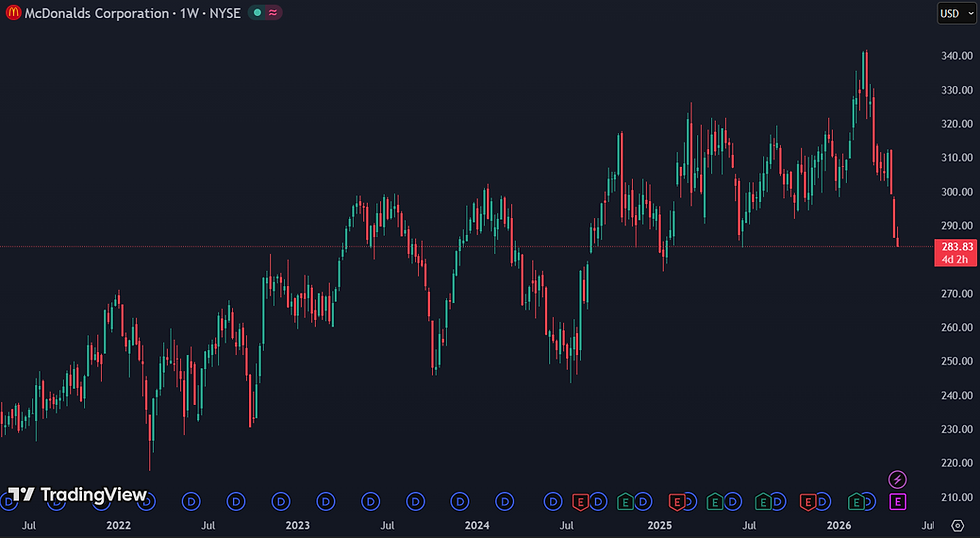Click dividend marker just before 2024 label
The width and height of the screenshot is (980, 538).
(x=460, y=501)
